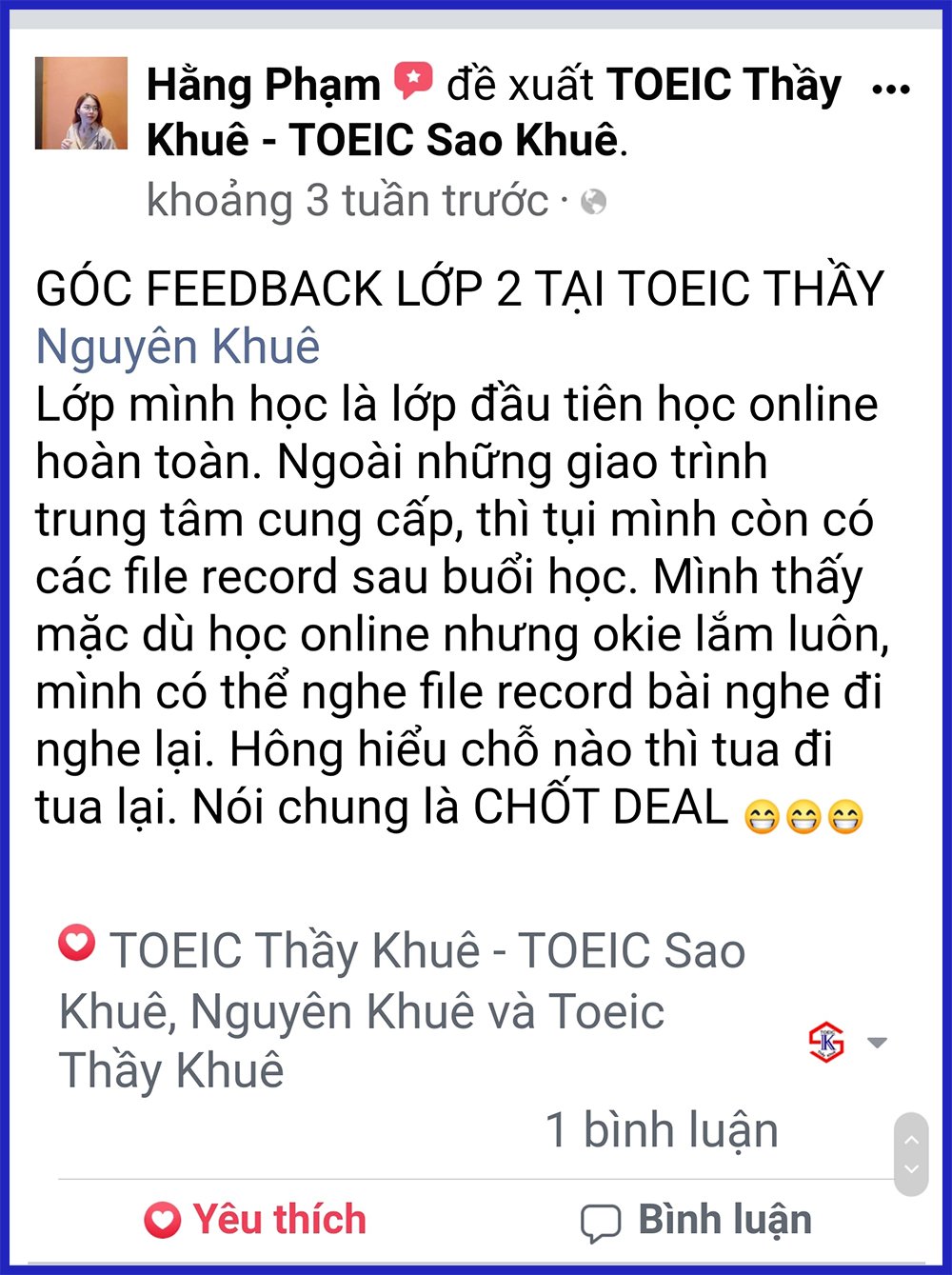Open post timestamp khoảng 3 tuần trước
Screen dimensions: 952x1275
pos(347,201)
